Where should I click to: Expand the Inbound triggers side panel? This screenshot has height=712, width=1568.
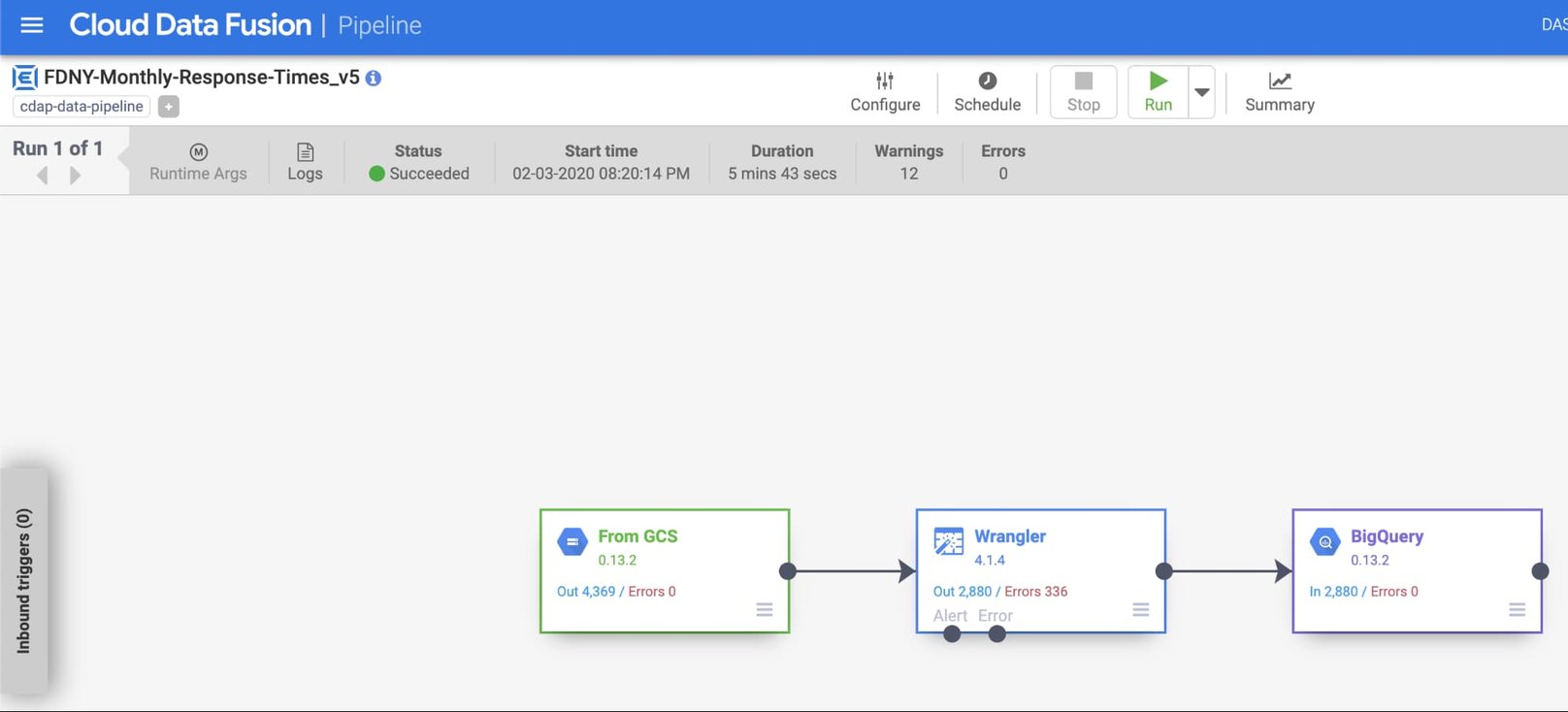click(24, 580)
